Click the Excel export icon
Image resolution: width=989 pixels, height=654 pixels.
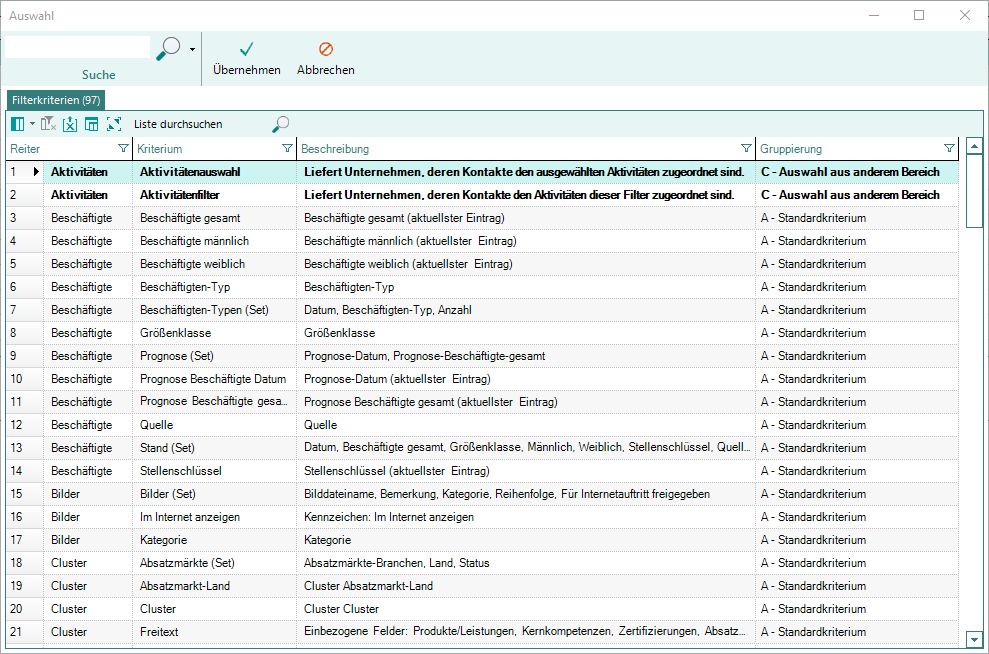pos(69,124)
